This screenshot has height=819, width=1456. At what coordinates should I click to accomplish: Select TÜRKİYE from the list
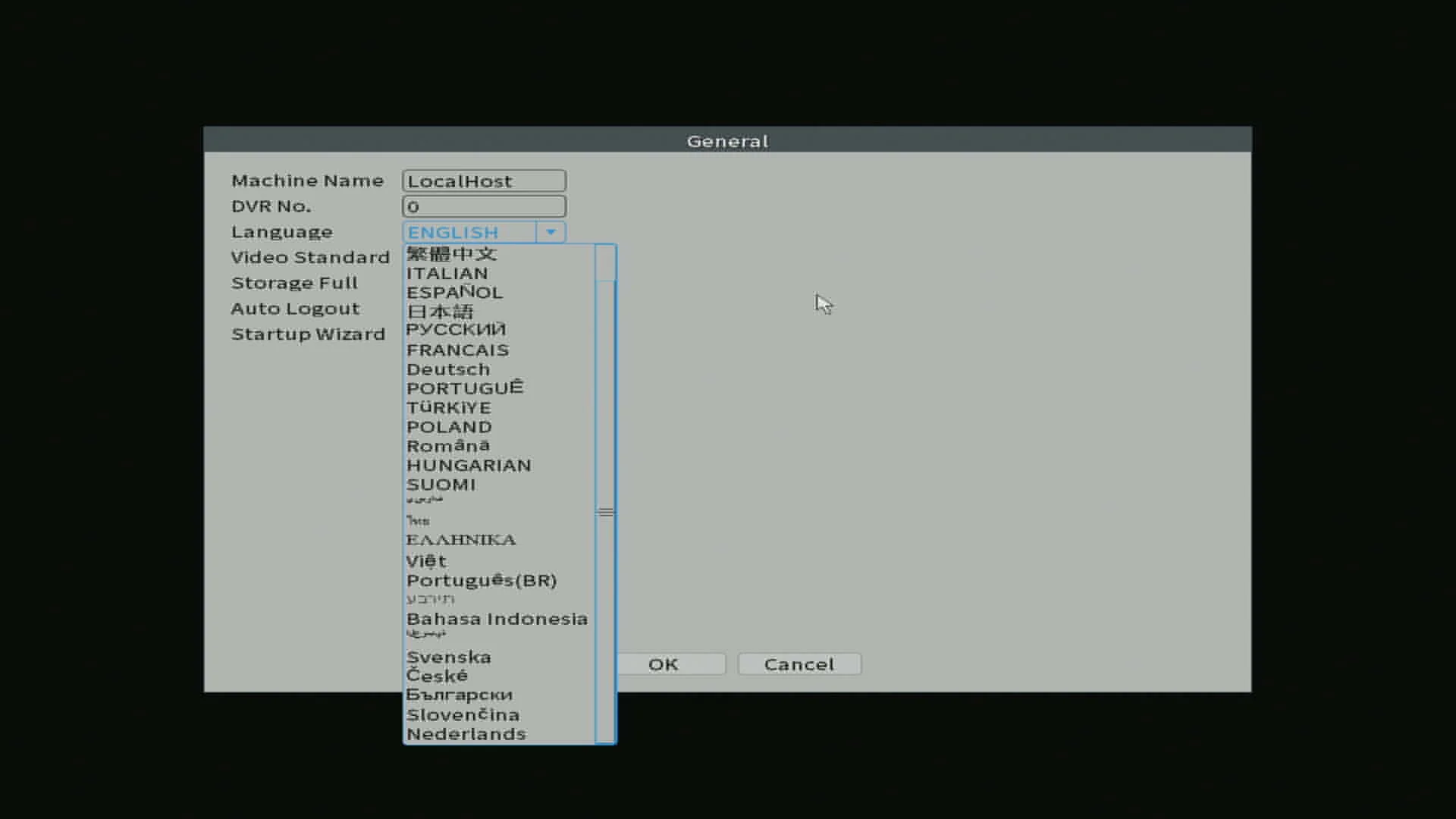click(x=449, y=408)
